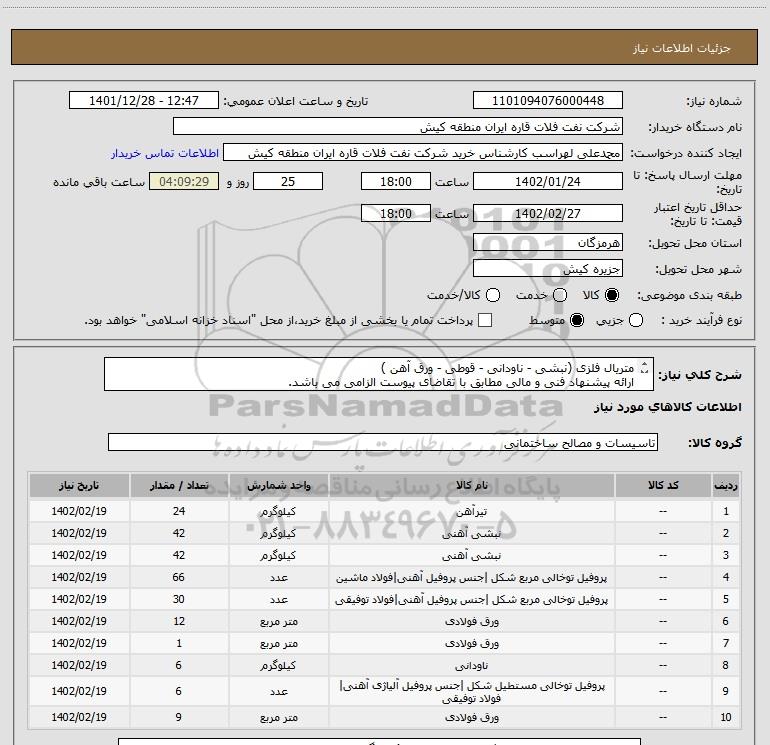Click the rectangular profile item in row 9
Viewport: 770px width, 745px height.
click(x=471, y=692)
